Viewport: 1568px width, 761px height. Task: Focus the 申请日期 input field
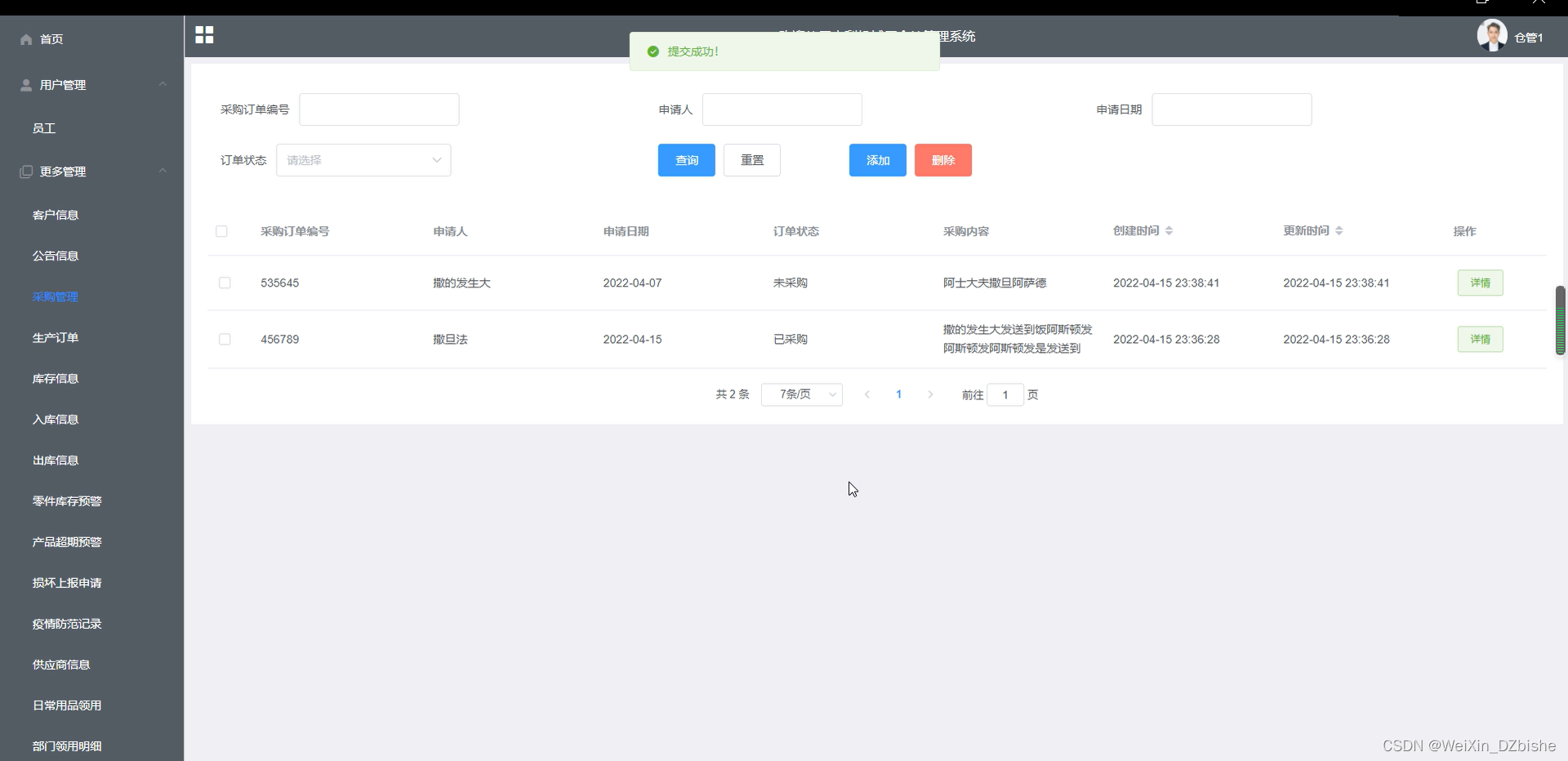(x=1232, y=109)
